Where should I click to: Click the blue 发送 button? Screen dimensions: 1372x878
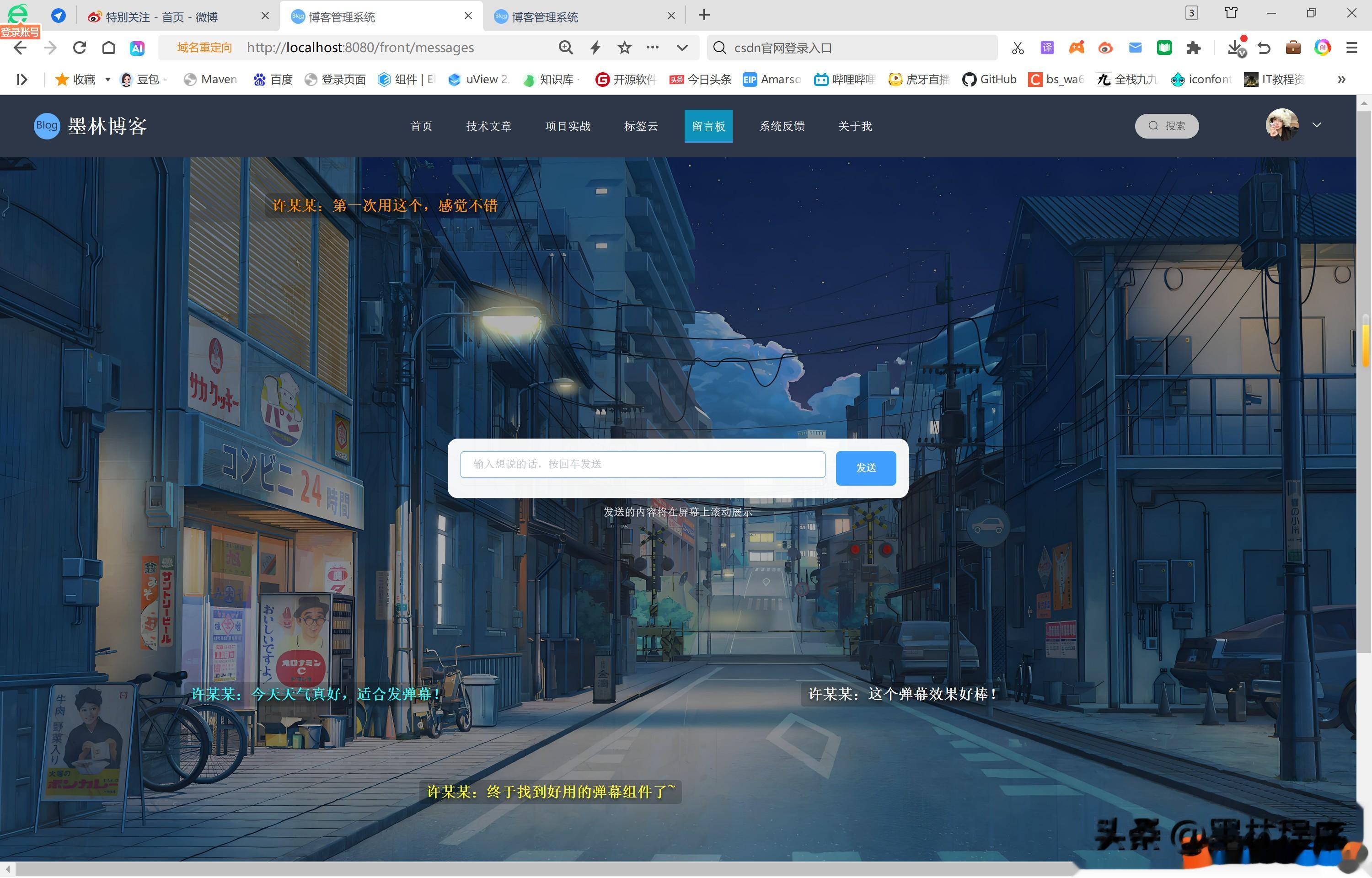point(865,468)
